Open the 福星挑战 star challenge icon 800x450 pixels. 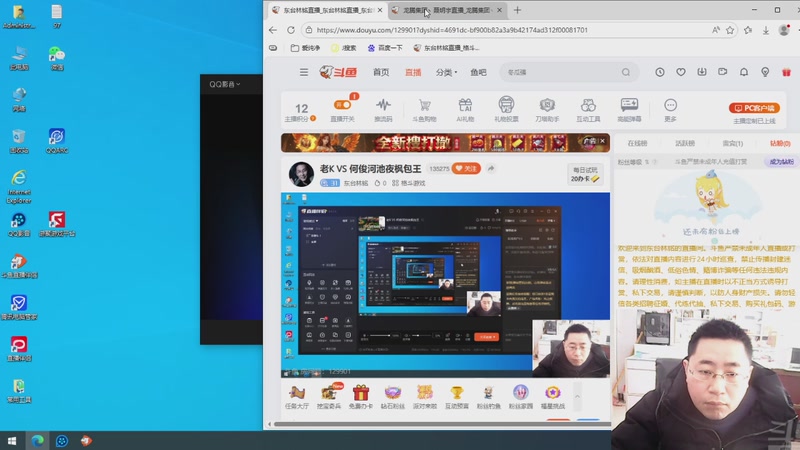point(553,397)
